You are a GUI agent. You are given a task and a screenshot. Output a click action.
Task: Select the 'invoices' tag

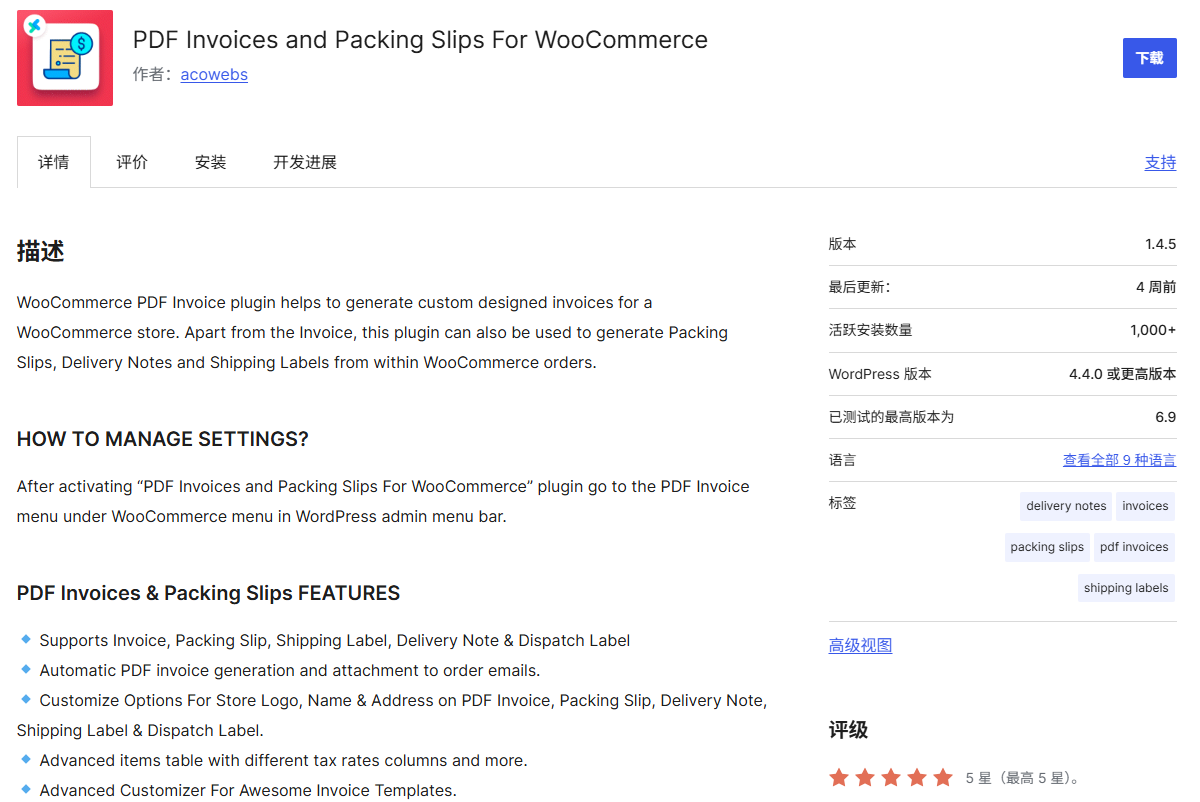[x=1144, y=506]
